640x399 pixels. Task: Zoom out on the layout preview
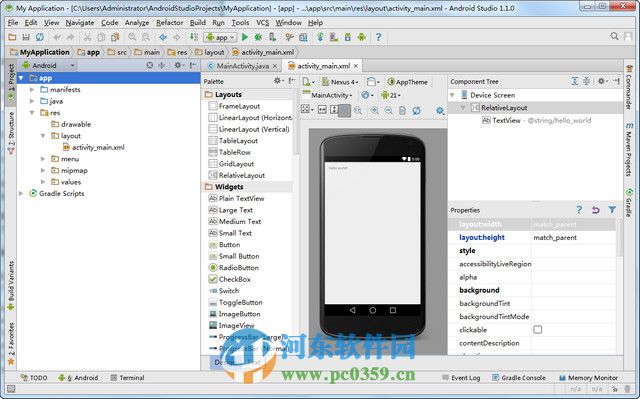[389, 110]
